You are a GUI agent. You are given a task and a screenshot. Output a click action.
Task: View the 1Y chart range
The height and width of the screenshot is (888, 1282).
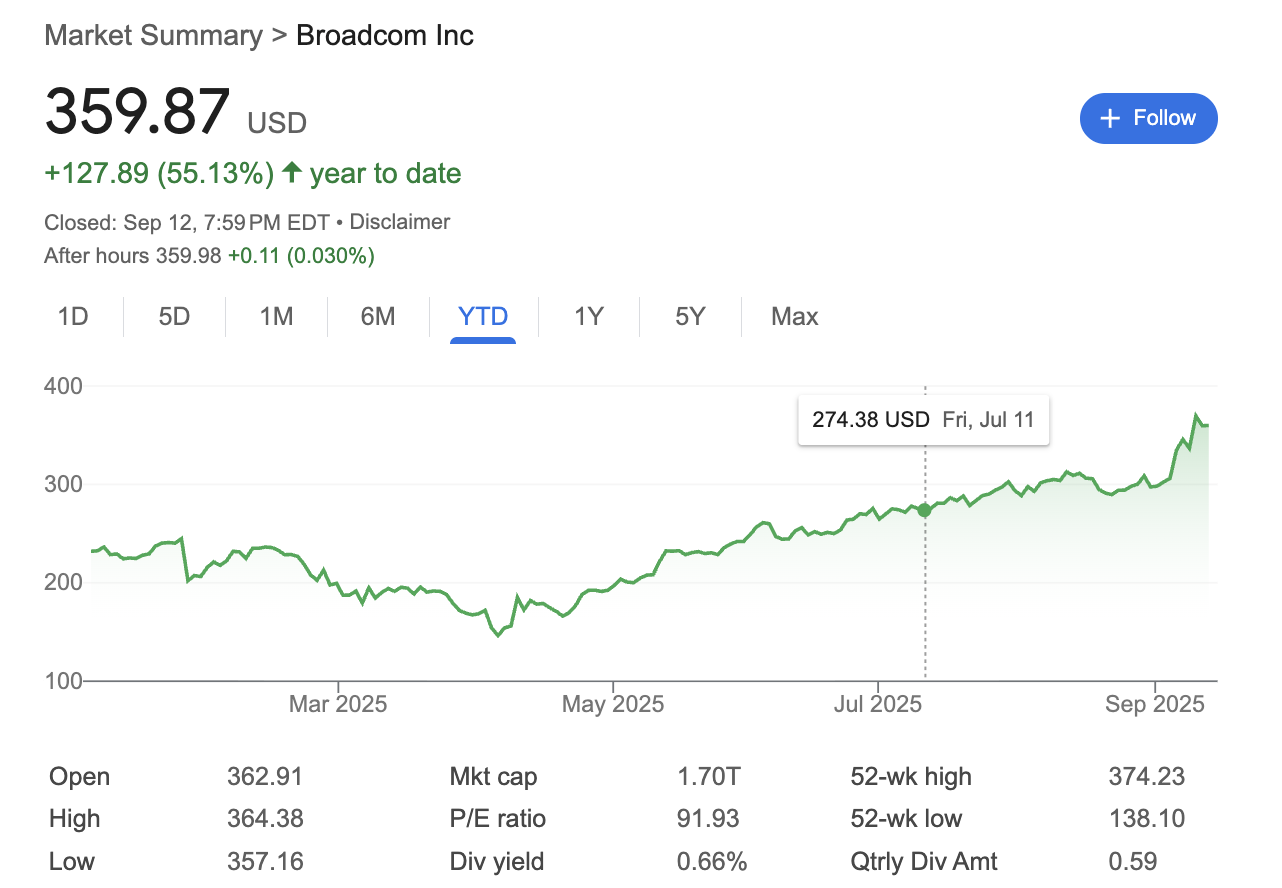click(589, 317)
